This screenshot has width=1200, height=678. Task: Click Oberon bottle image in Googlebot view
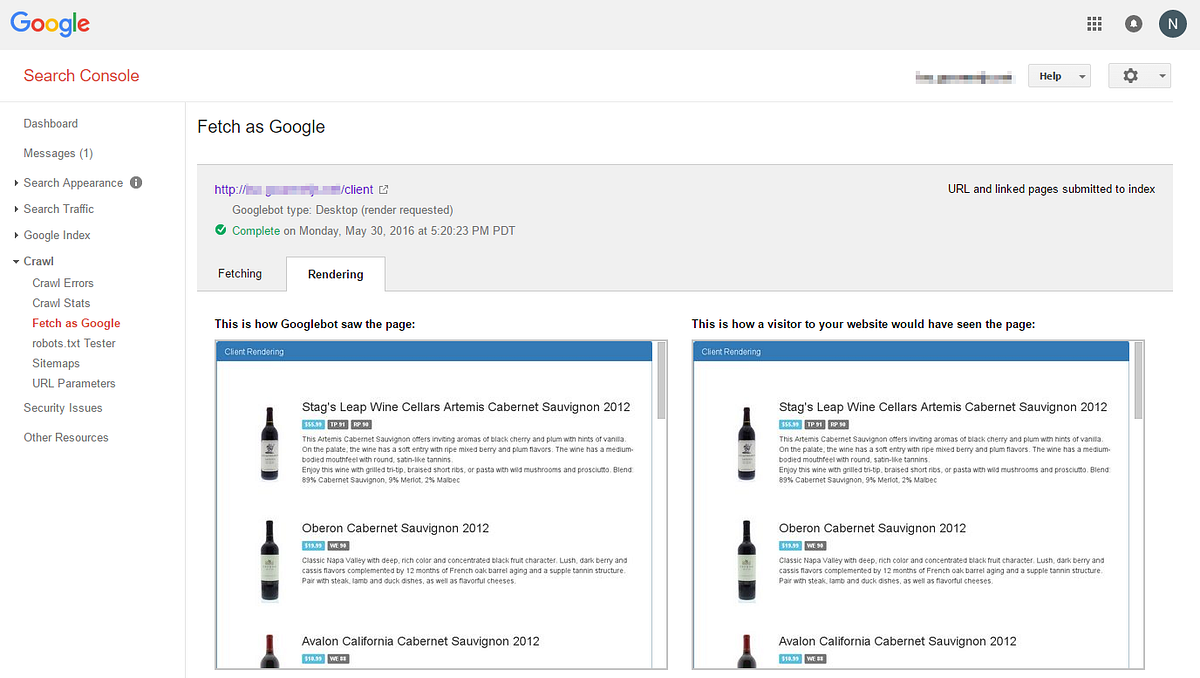(270, 560)
